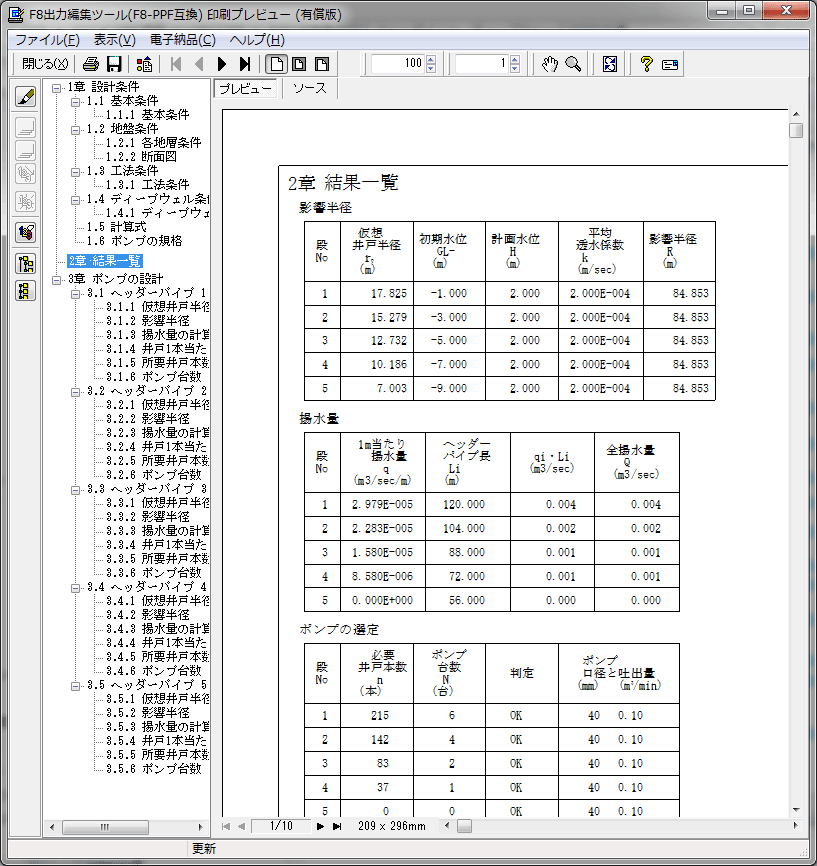817x866 pixels.
Task: Click the fifth icon in the left sidebar
Action: pyautogui.click(x=25, y=202)
